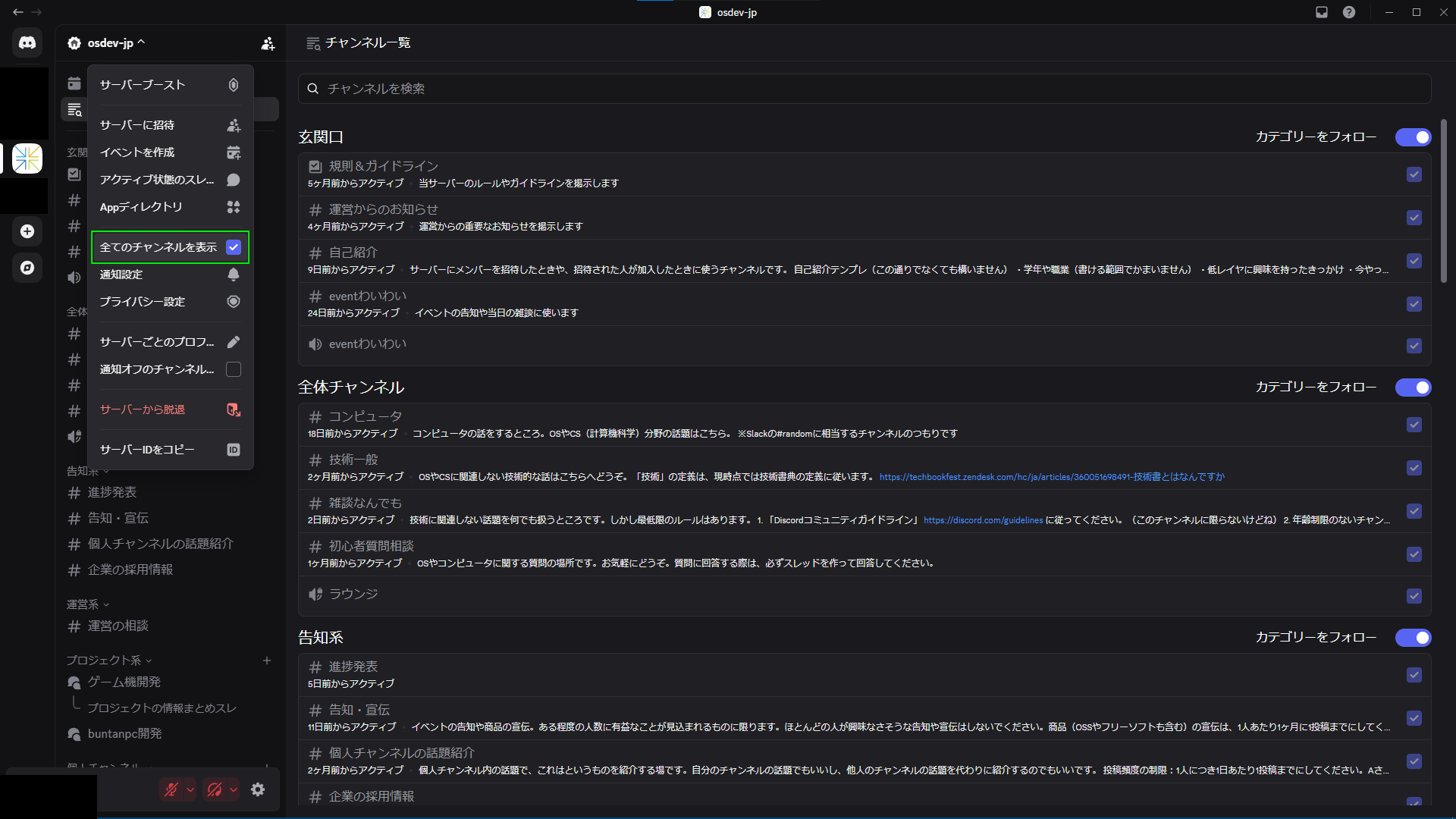Viewport: 1456px width, 819px height.
Task: Click the channel list icon in header
Action: point(313,43)
